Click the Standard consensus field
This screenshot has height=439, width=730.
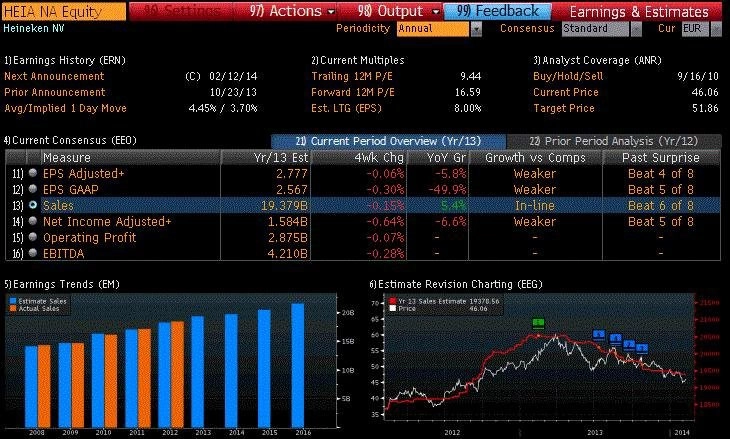point(595,29)
